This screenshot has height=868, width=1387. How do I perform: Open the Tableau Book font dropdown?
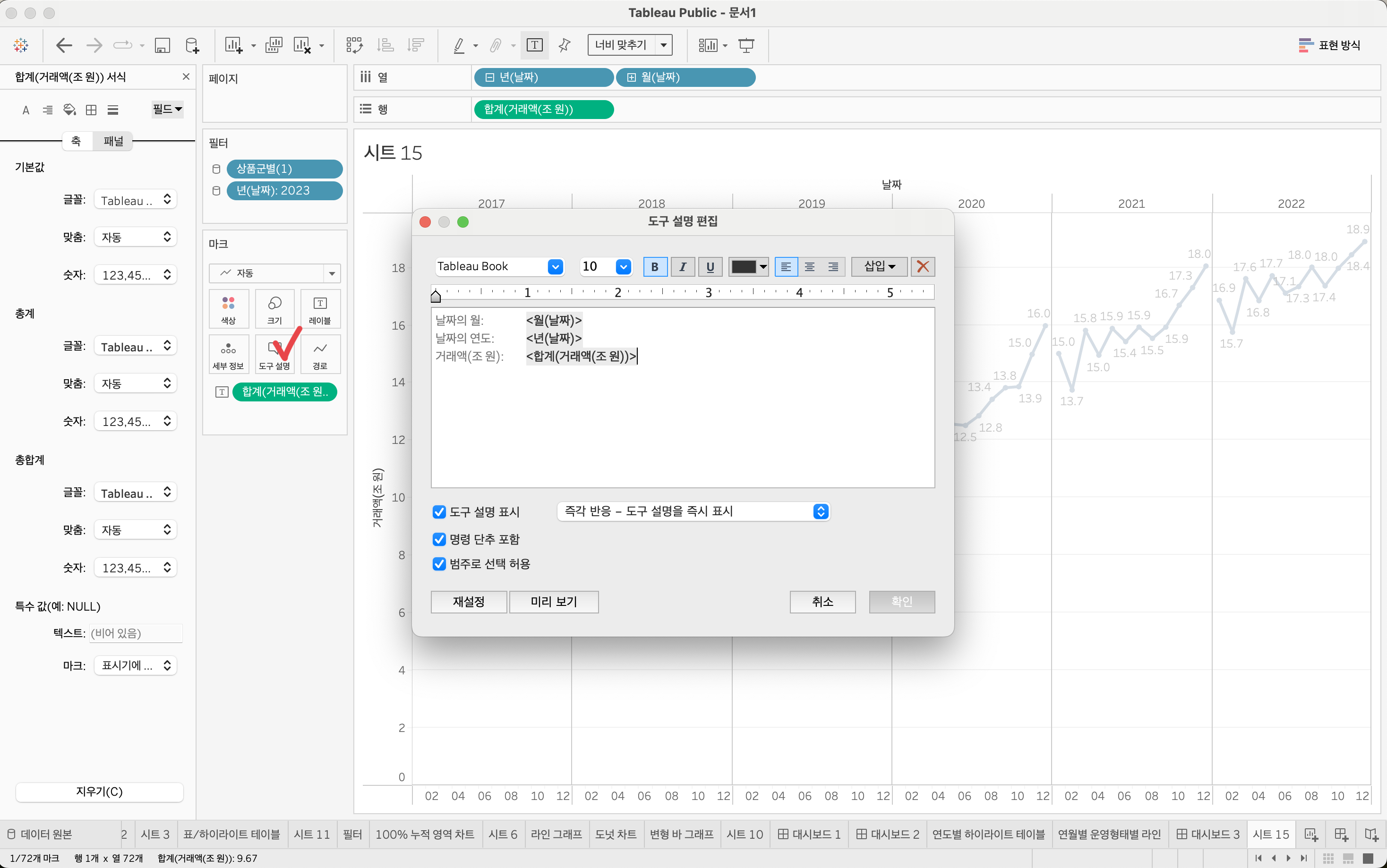pos(555,267)
